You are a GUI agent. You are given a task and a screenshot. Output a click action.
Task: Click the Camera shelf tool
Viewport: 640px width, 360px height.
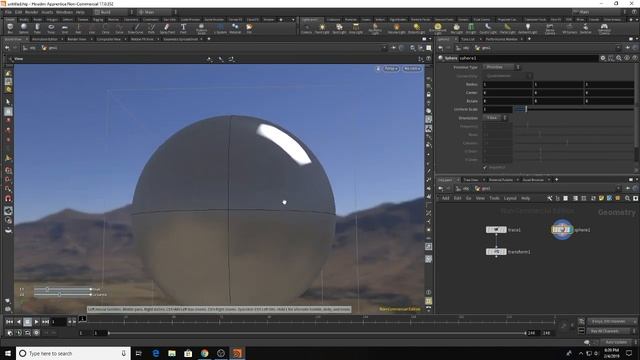tap(306, 28)
